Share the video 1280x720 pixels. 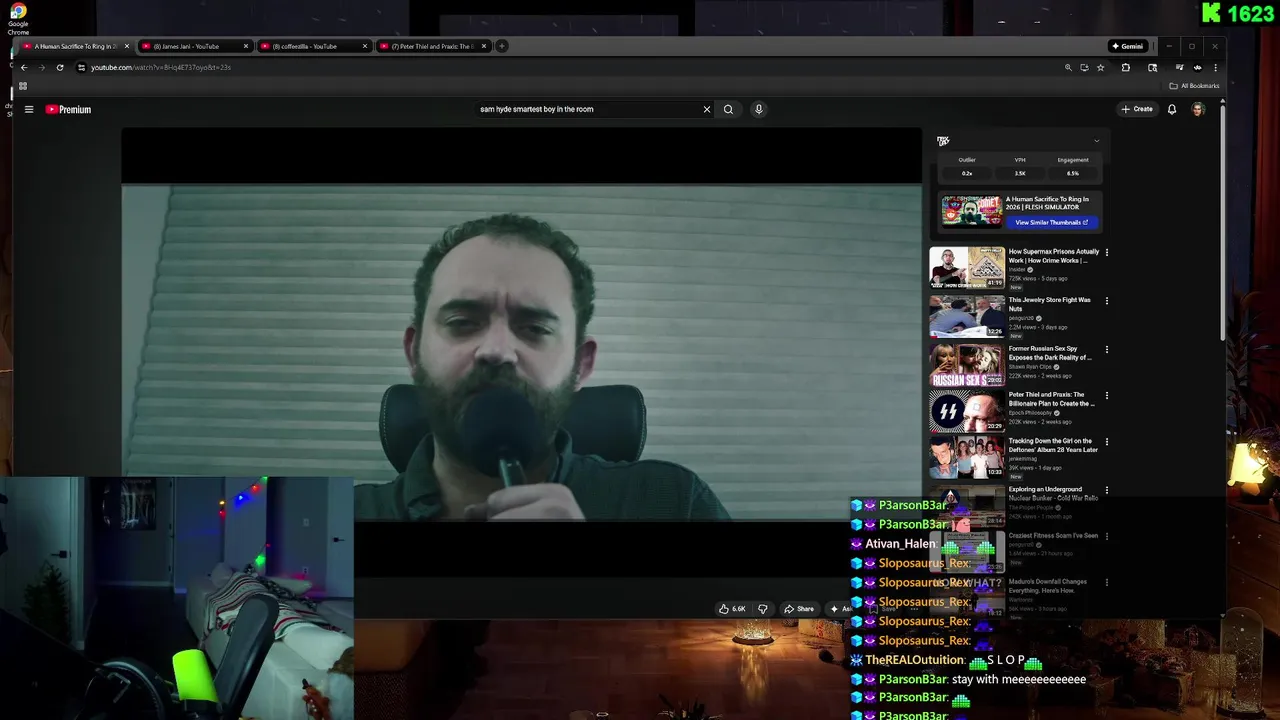coord(799,608)
